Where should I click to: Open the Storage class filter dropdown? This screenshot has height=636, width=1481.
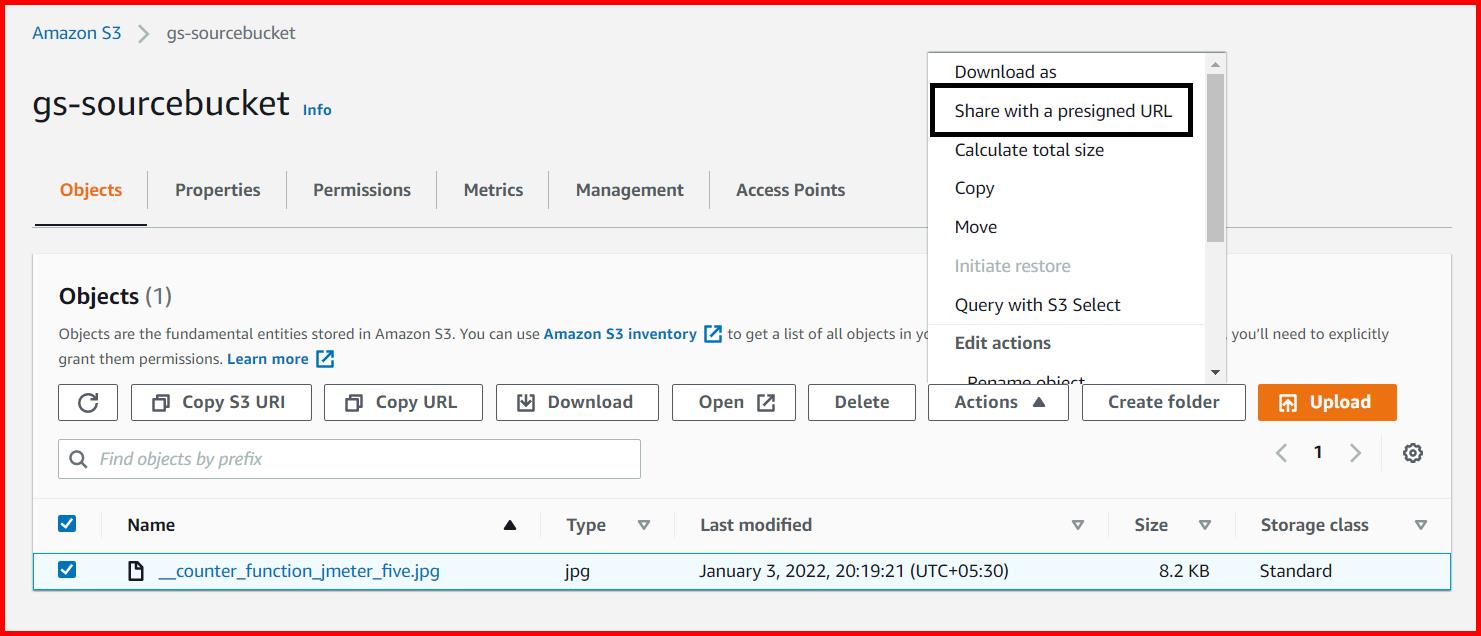1422,524
